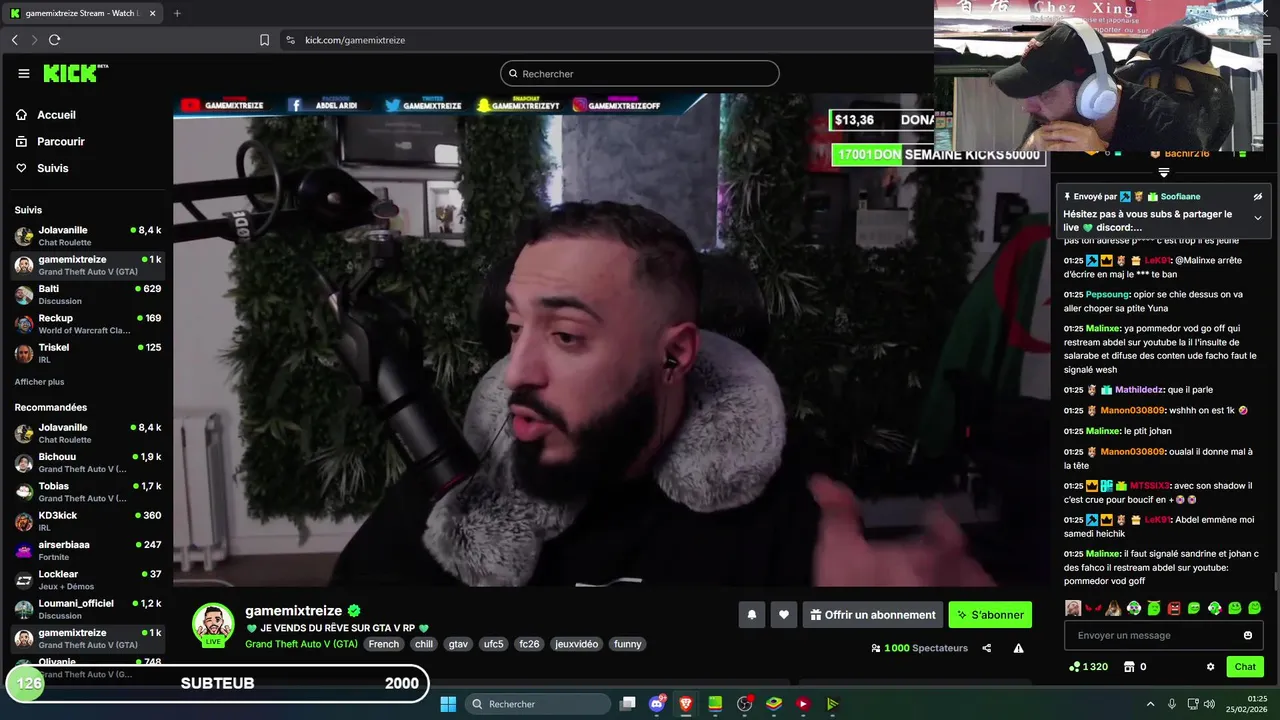Click Mathildedz username in chat
Screen dimensions: 1280x720
[1139, 390]
